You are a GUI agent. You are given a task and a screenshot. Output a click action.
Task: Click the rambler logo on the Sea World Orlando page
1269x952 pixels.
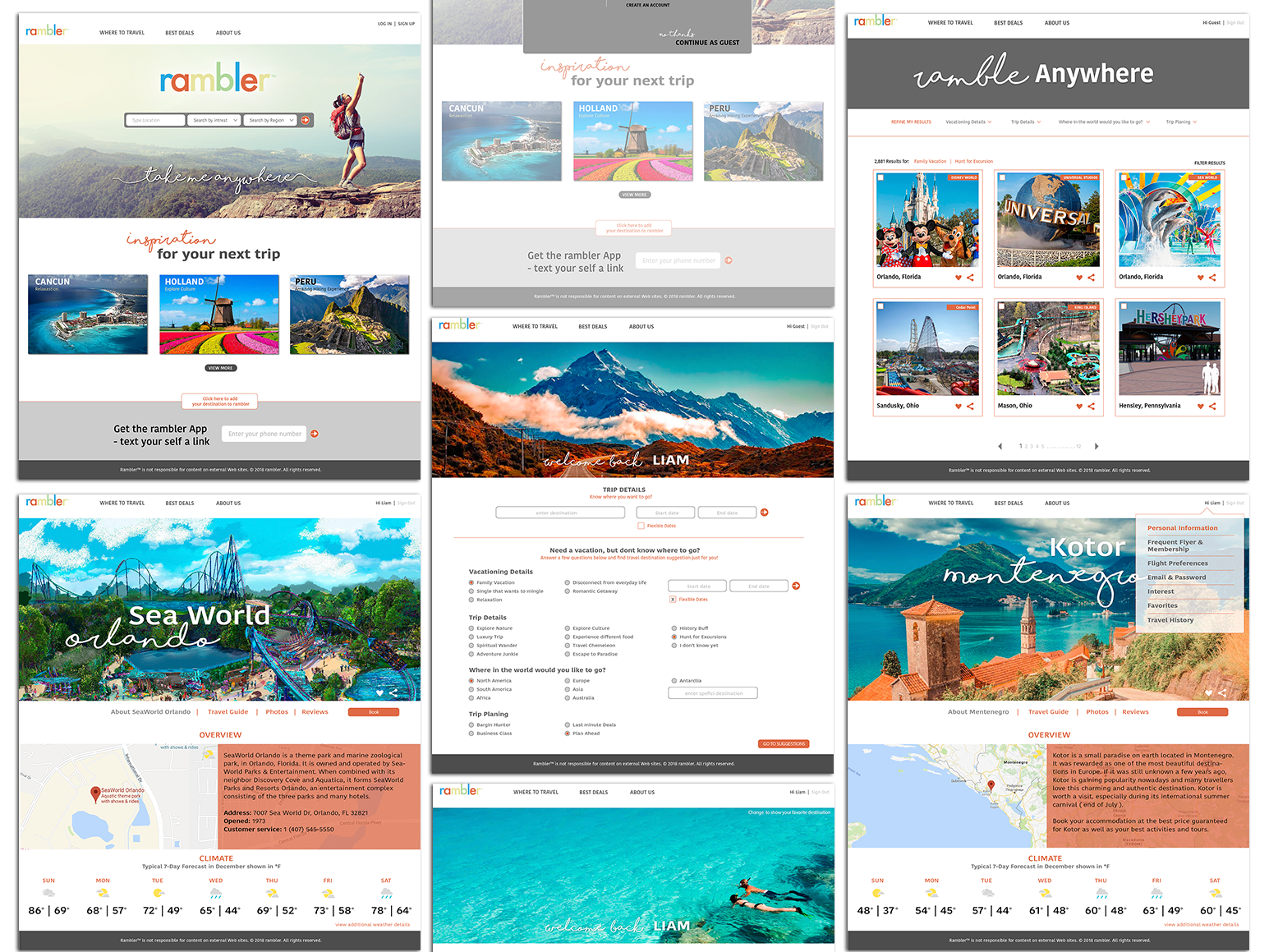coord(47,501)
